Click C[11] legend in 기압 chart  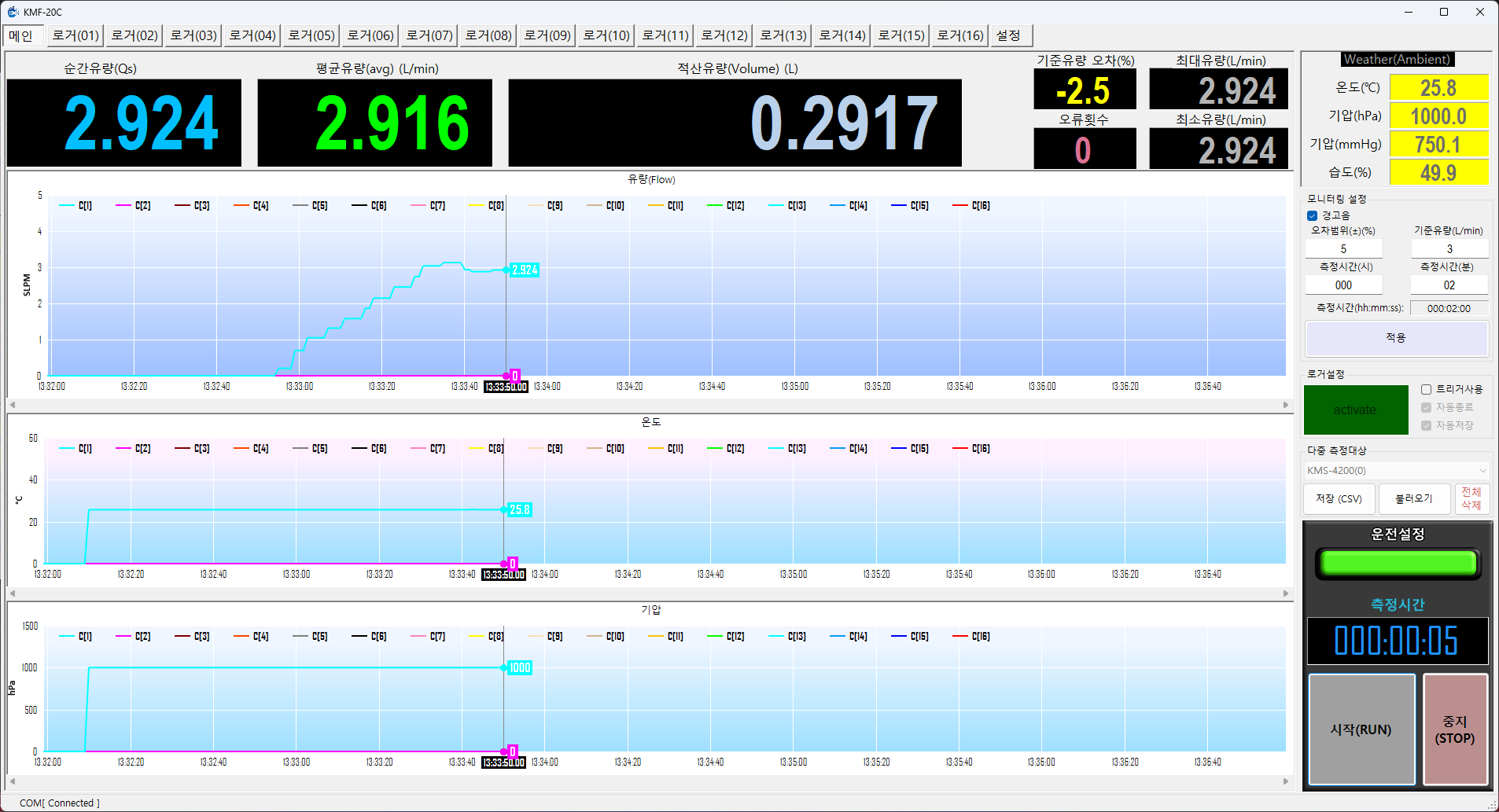[665, 637]
